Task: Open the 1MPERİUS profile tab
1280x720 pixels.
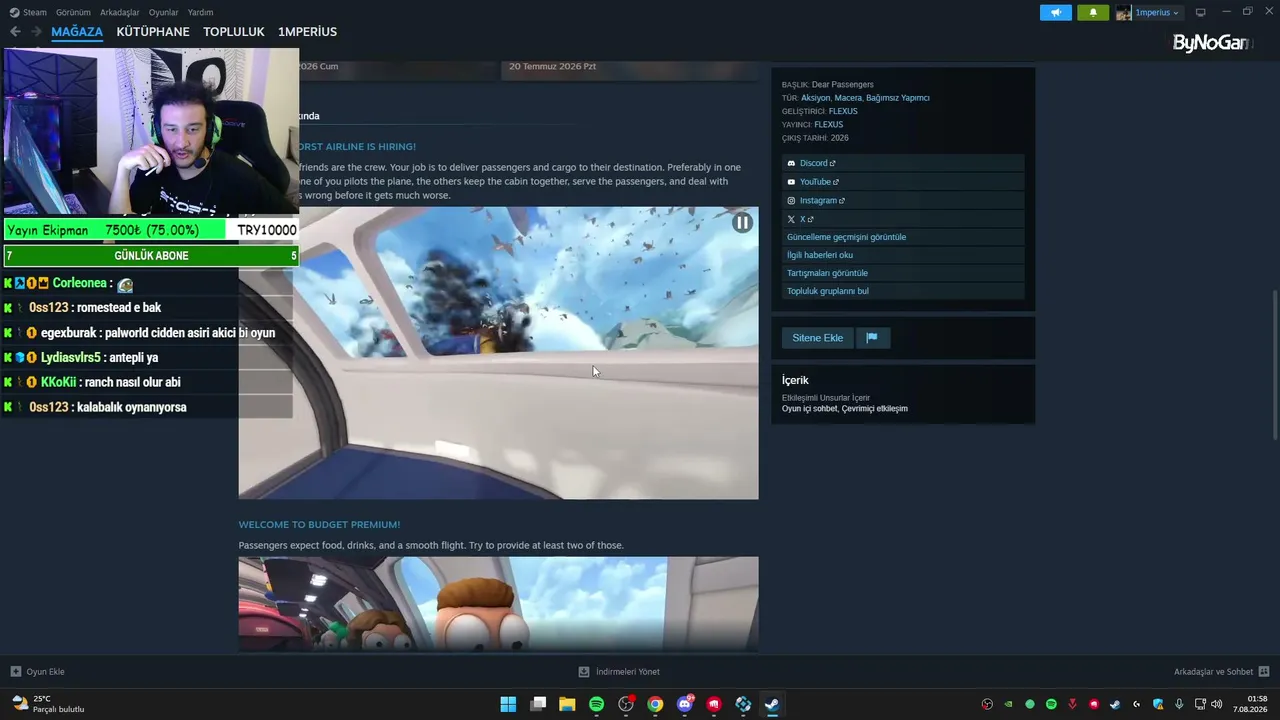Action: [307, 32]
